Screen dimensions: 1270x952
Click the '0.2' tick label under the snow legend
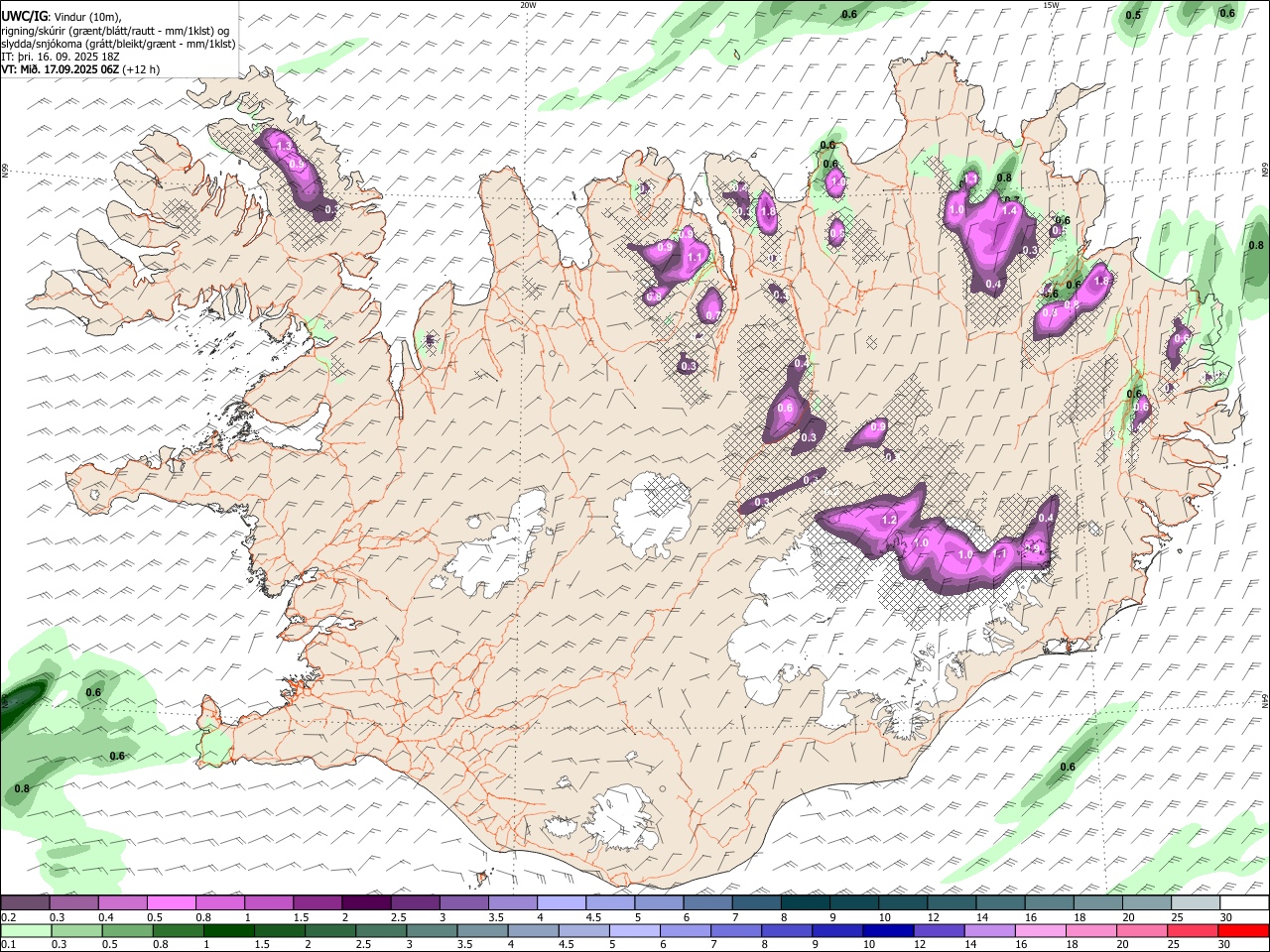(8, 917)
